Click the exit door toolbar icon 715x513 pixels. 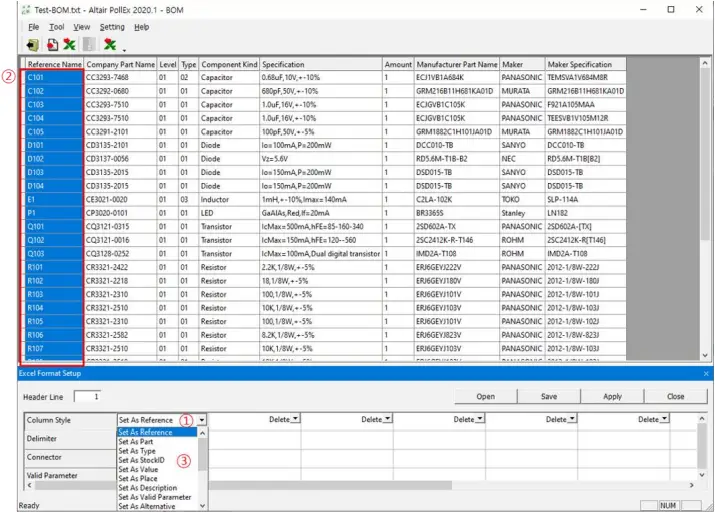[x=32, y=45]
